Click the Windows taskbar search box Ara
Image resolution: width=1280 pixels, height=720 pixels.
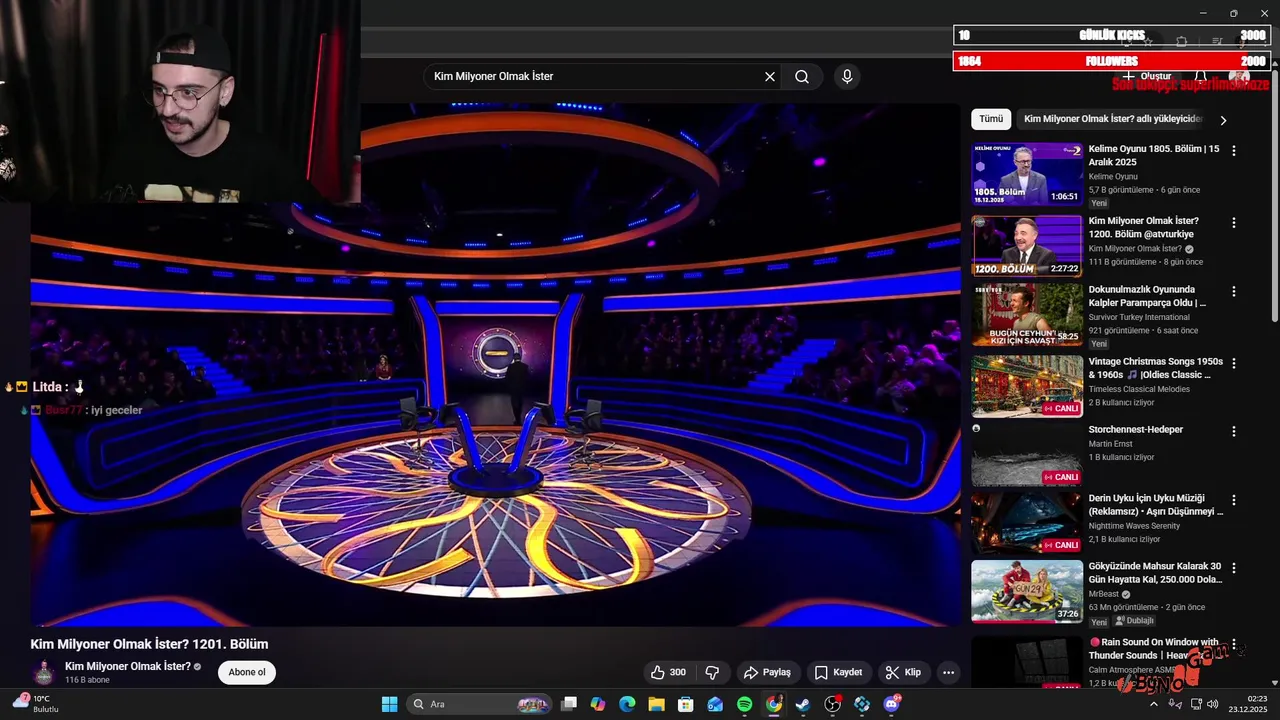[480, 704]
